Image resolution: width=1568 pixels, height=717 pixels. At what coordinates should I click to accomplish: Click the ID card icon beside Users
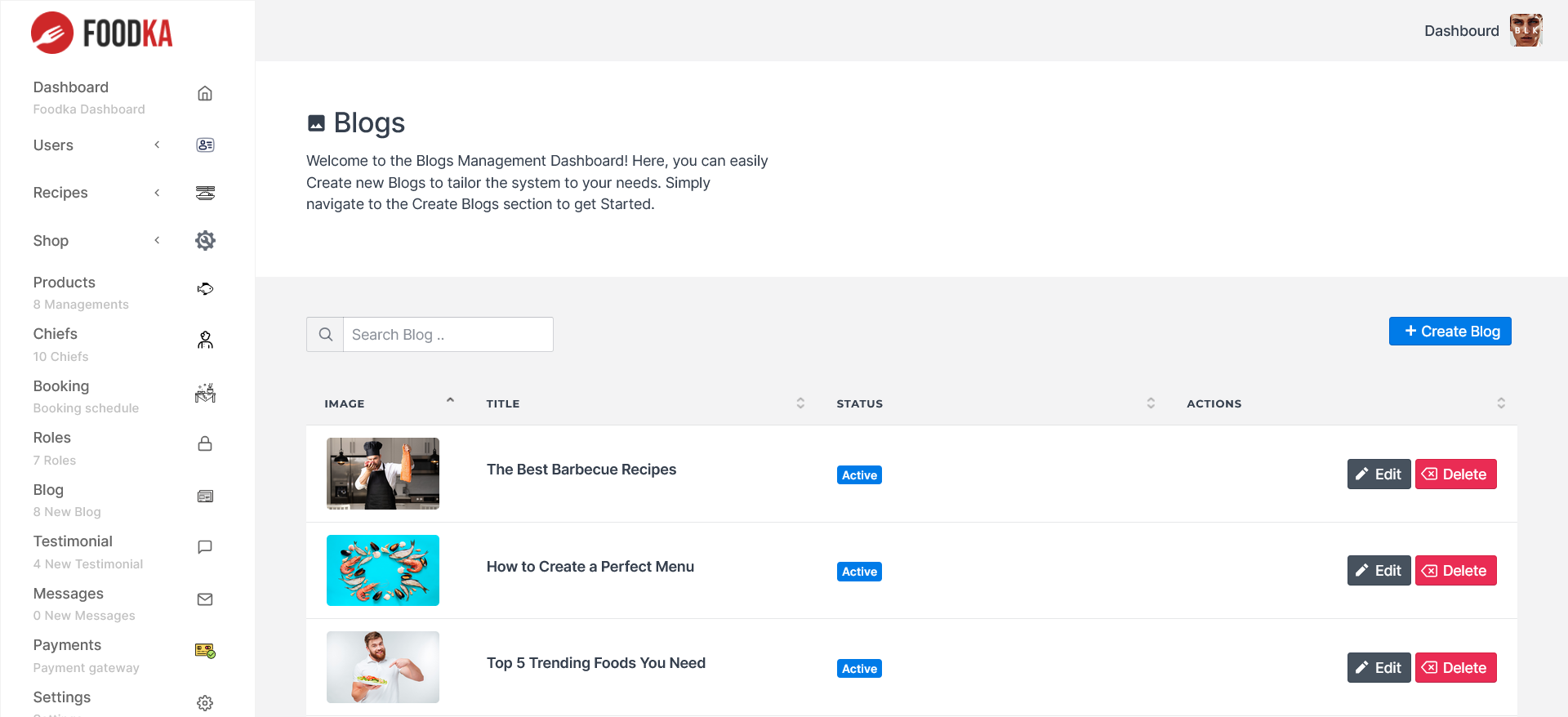(x=205, y=145)
